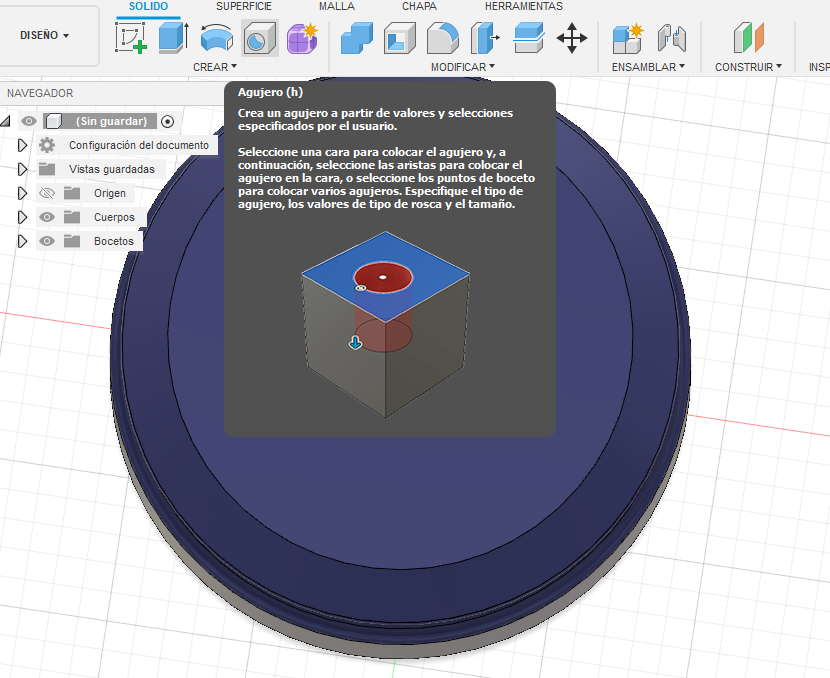Click the gear icon for Configuración del documento
The height and width of the screenshot is (678, 830).
(x=47, y=145)
